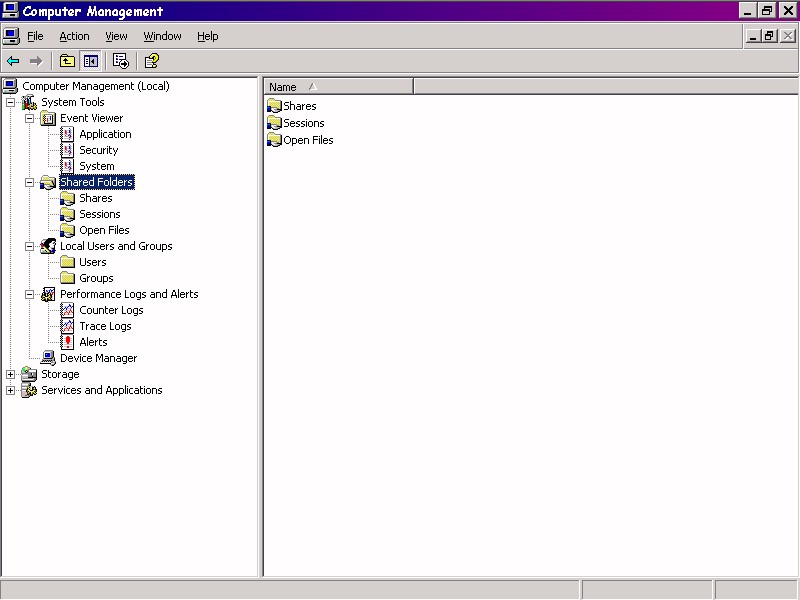Screen dimensions: 800x600
Task: Click the Back arrow toolbar button
Action: [13, 61]
